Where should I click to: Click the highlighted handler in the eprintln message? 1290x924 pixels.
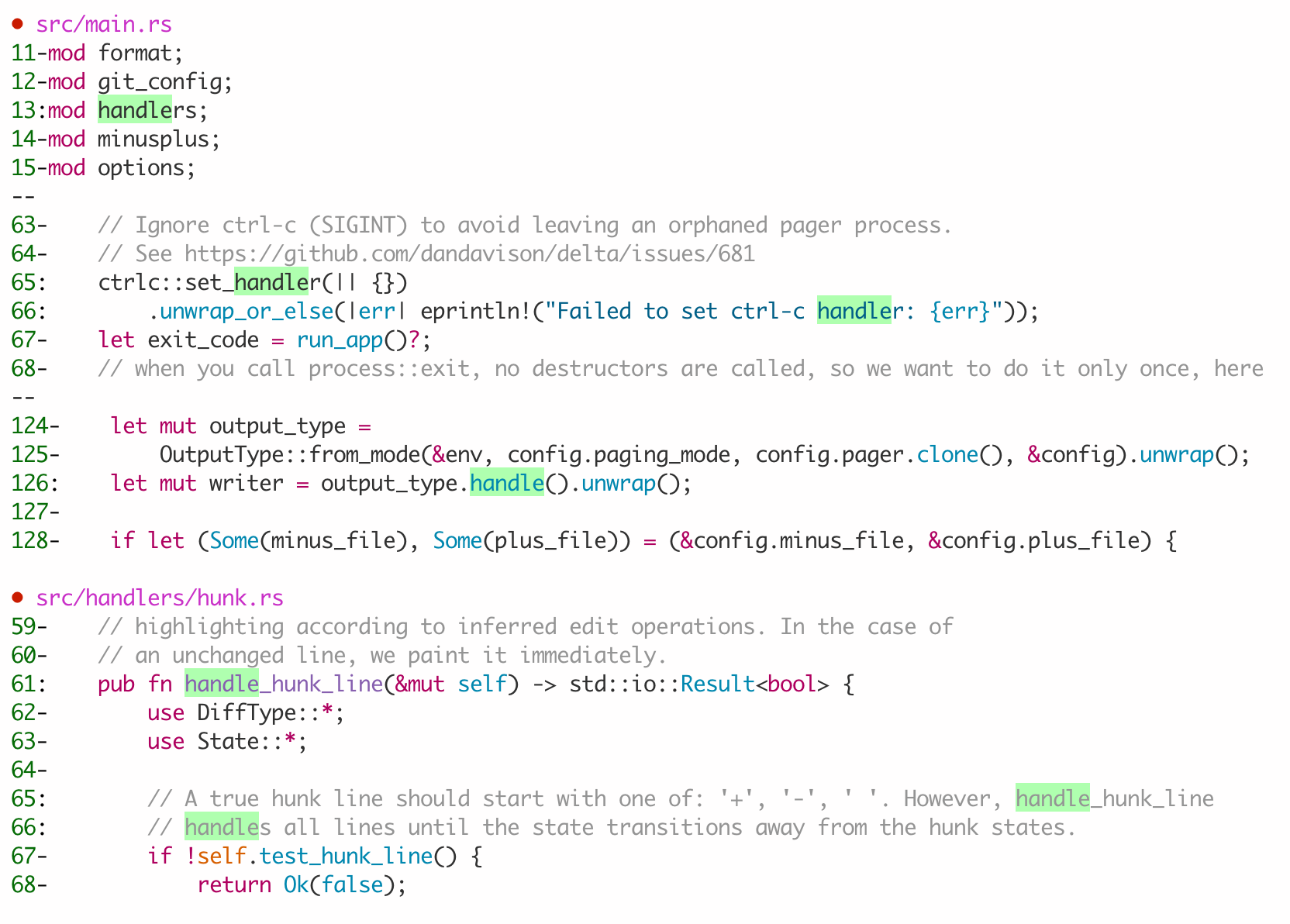point(855,311)
